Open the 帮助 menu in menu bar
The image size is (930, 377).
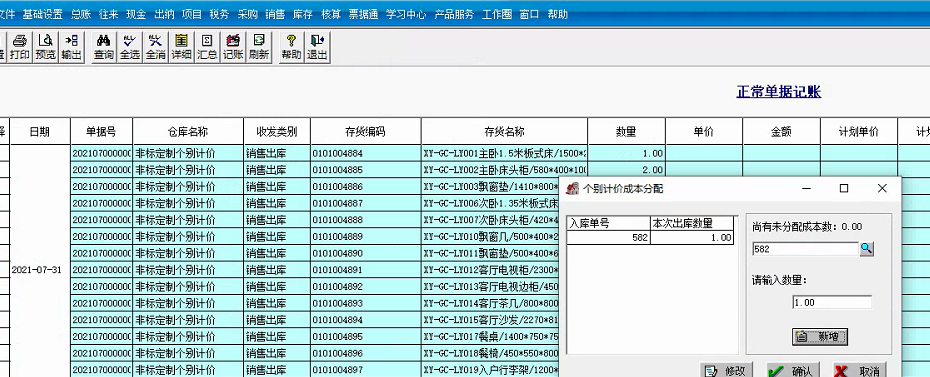pyautogui.click(x=558, y=15)
